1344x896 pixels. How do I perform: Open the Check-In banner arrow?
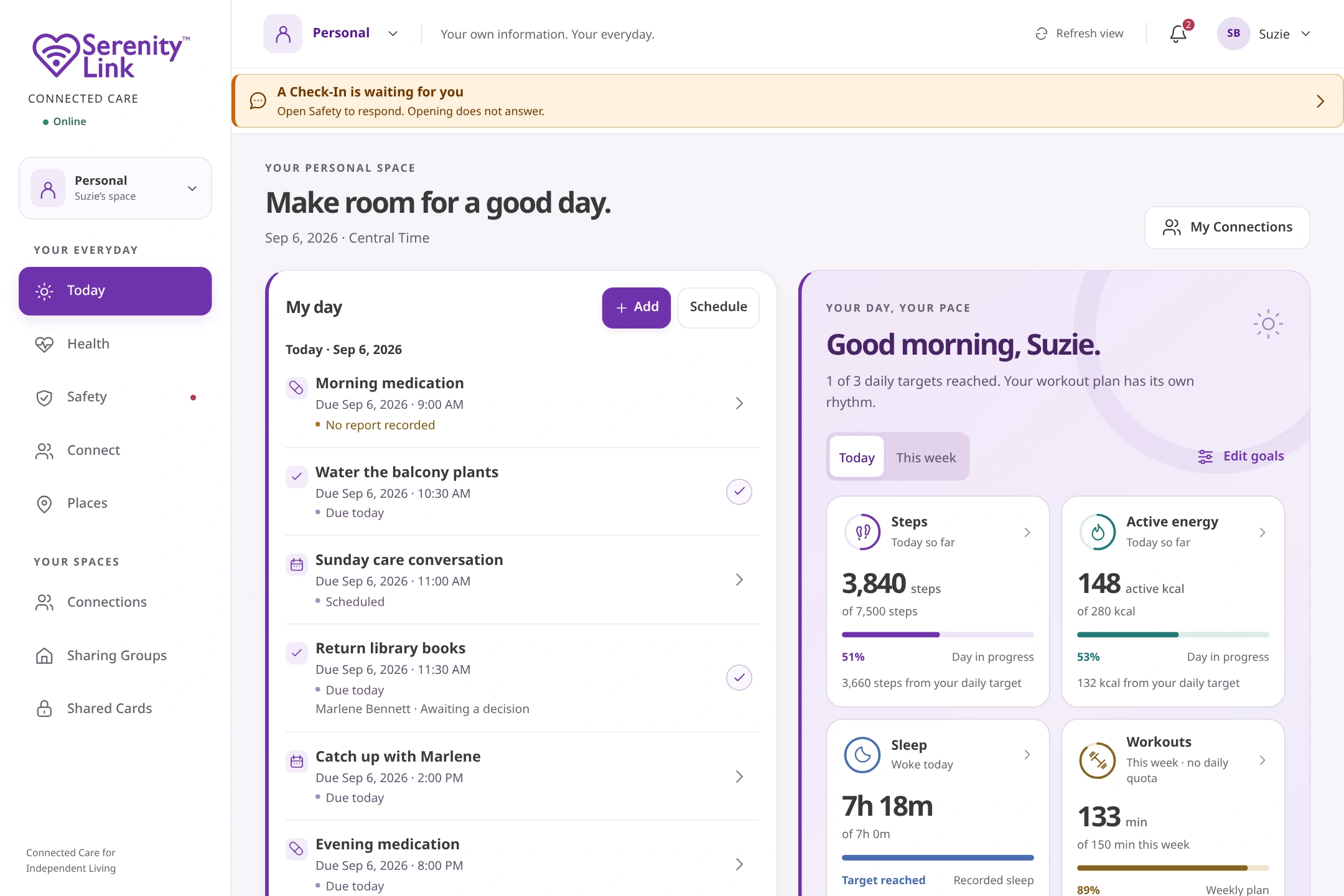(x=1320, y=101)
